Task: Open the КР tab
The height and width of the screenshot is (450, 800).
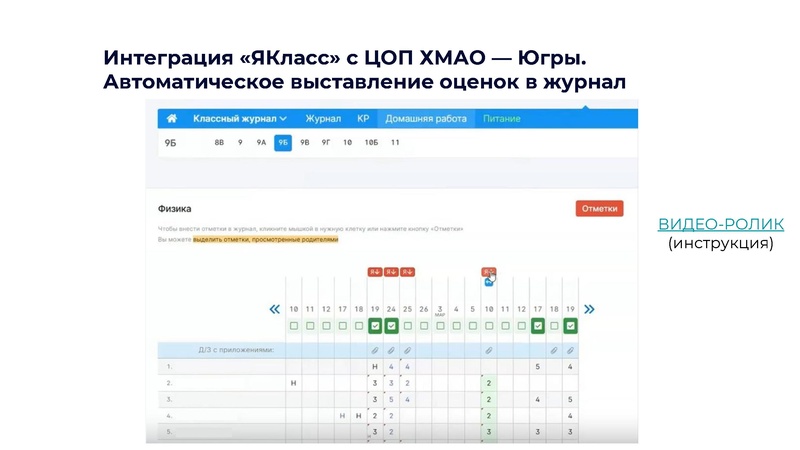Action: [x=363, y=118]
